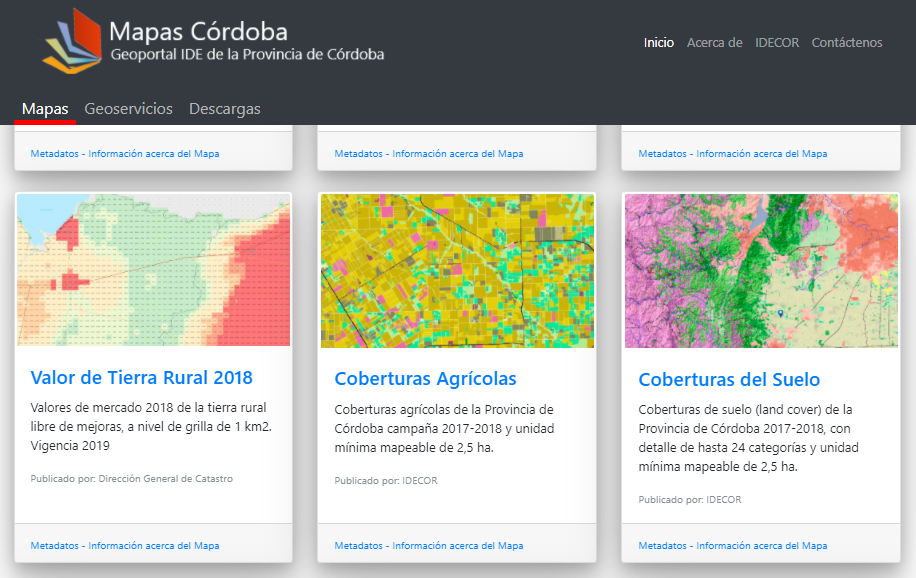Click 'Publicado por: Dirección General de Catastro' text

coord(131,479)
